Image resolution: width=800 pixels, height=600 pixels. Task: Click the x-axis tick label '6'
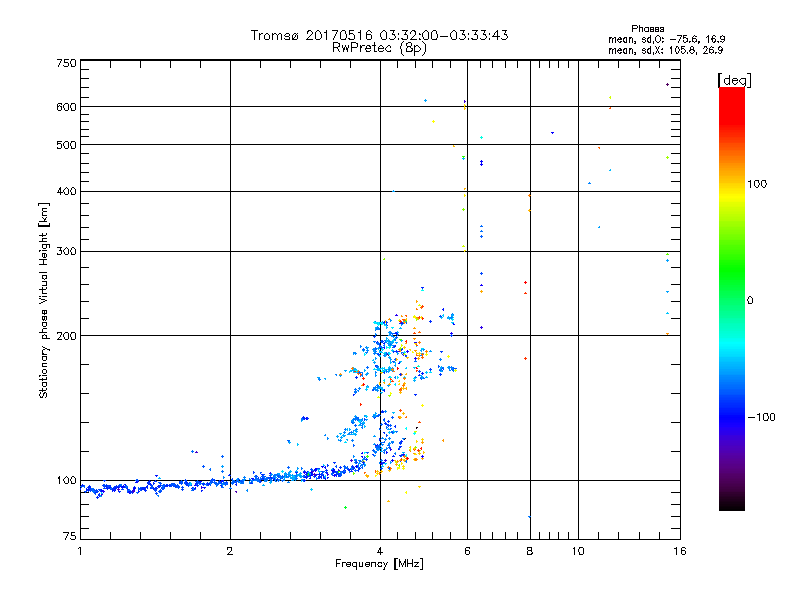(467, 551)
